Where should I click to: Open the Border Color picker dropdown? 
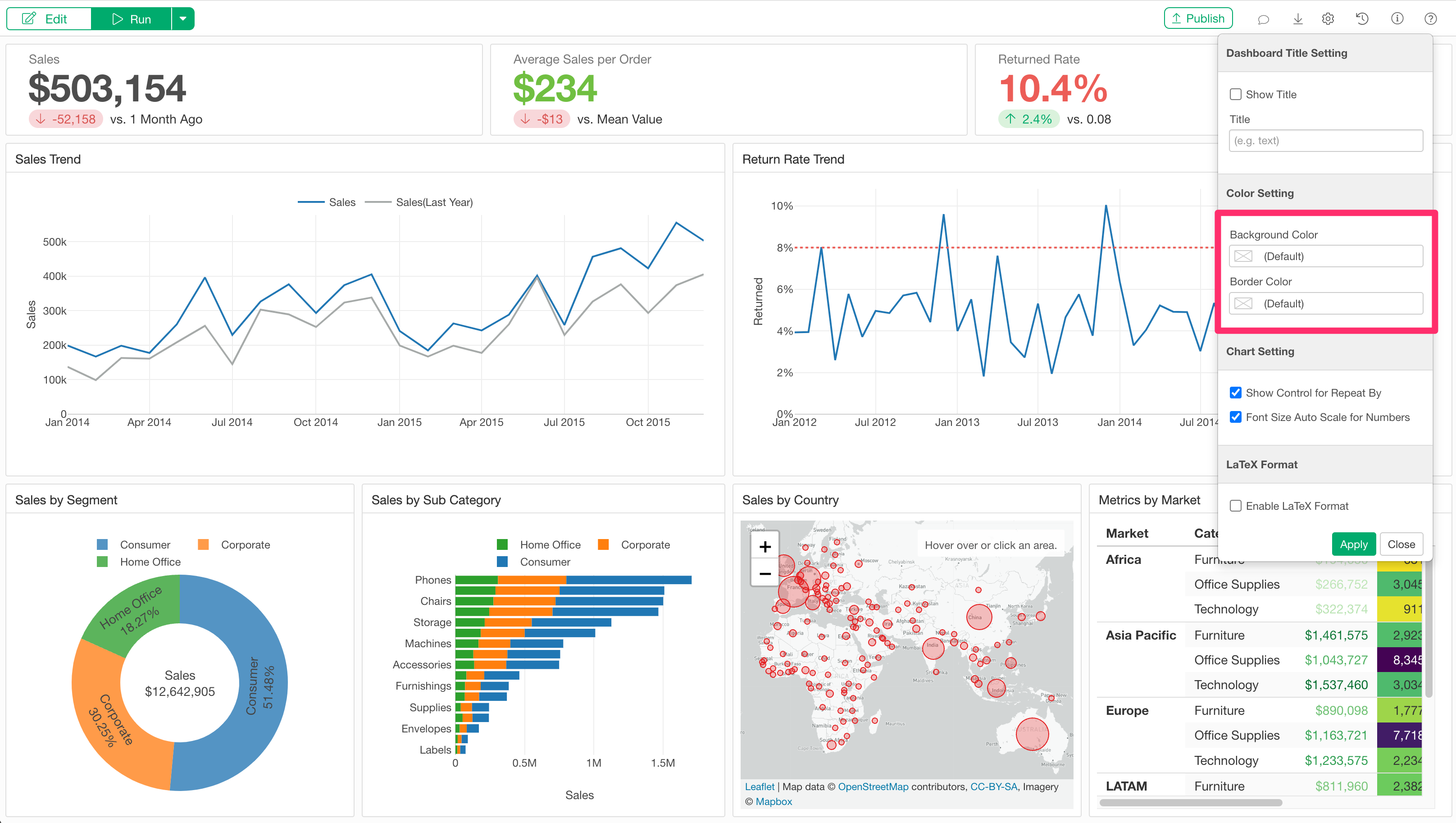[x=1325, y=304]
